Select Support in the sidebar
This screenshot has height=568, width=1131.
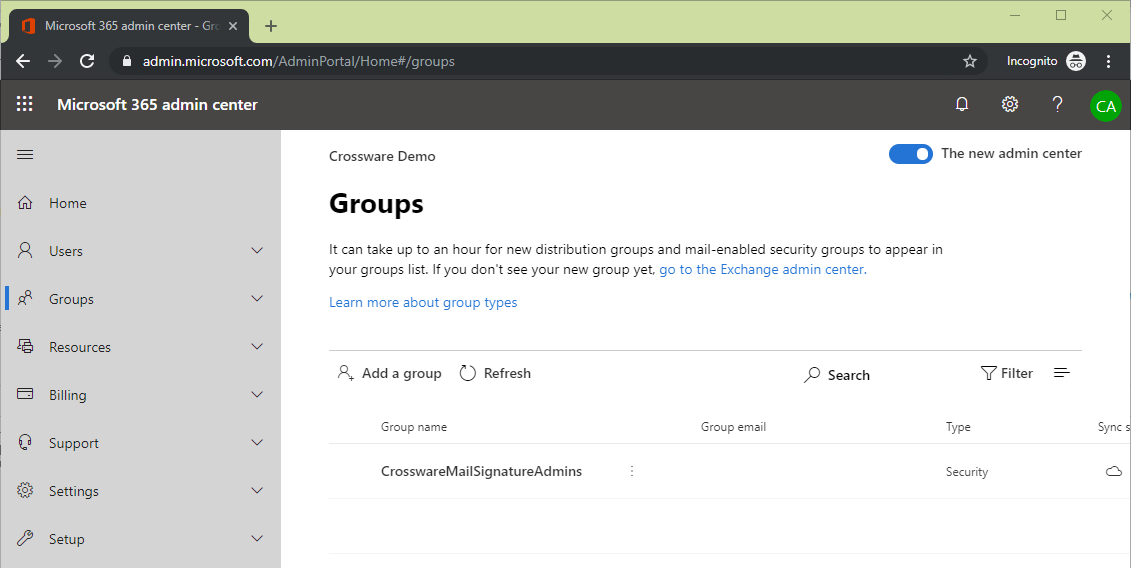coord(74,443)
